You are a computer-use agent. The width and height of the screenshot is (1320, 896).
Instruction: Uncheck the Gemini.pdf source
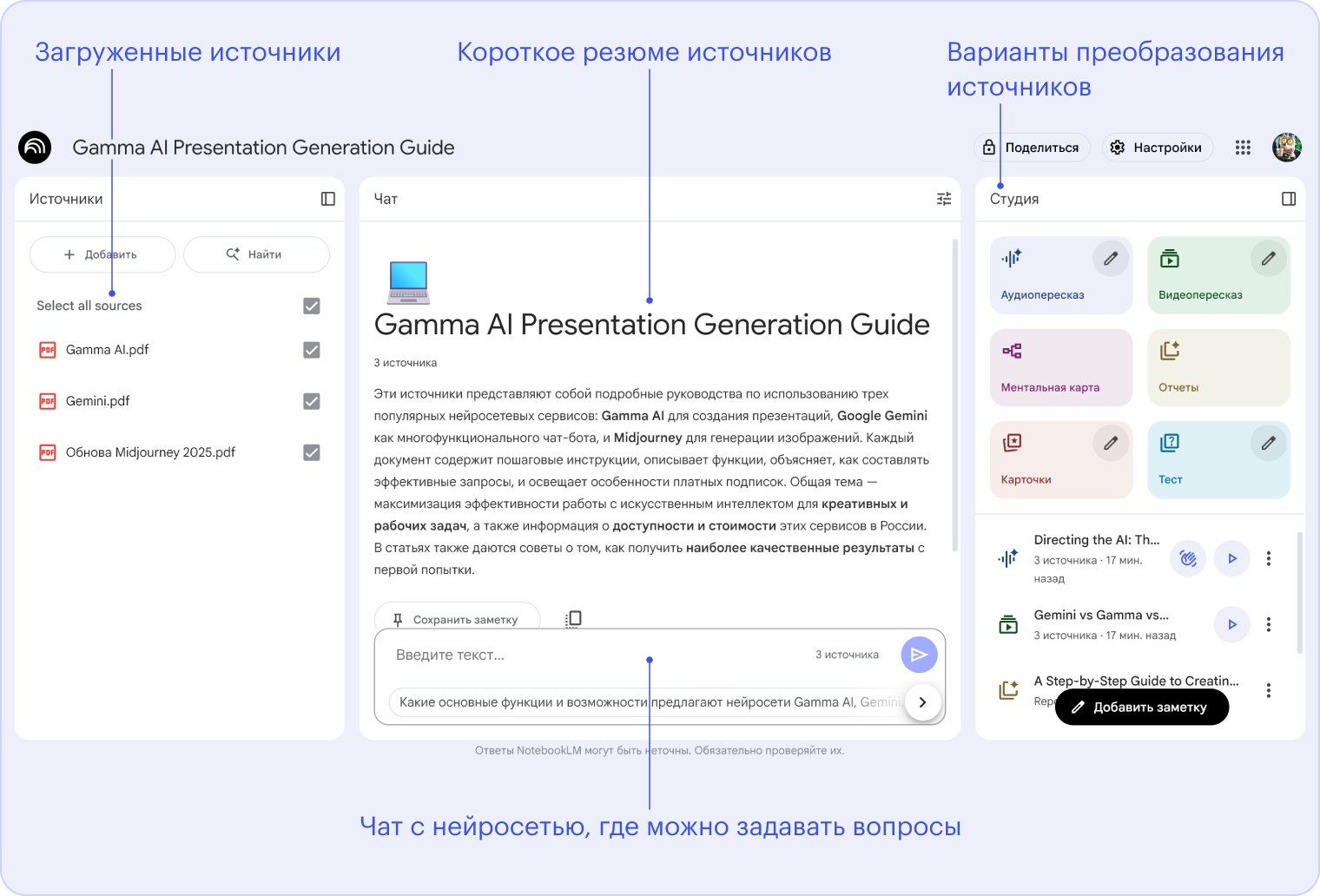(312, 401)
